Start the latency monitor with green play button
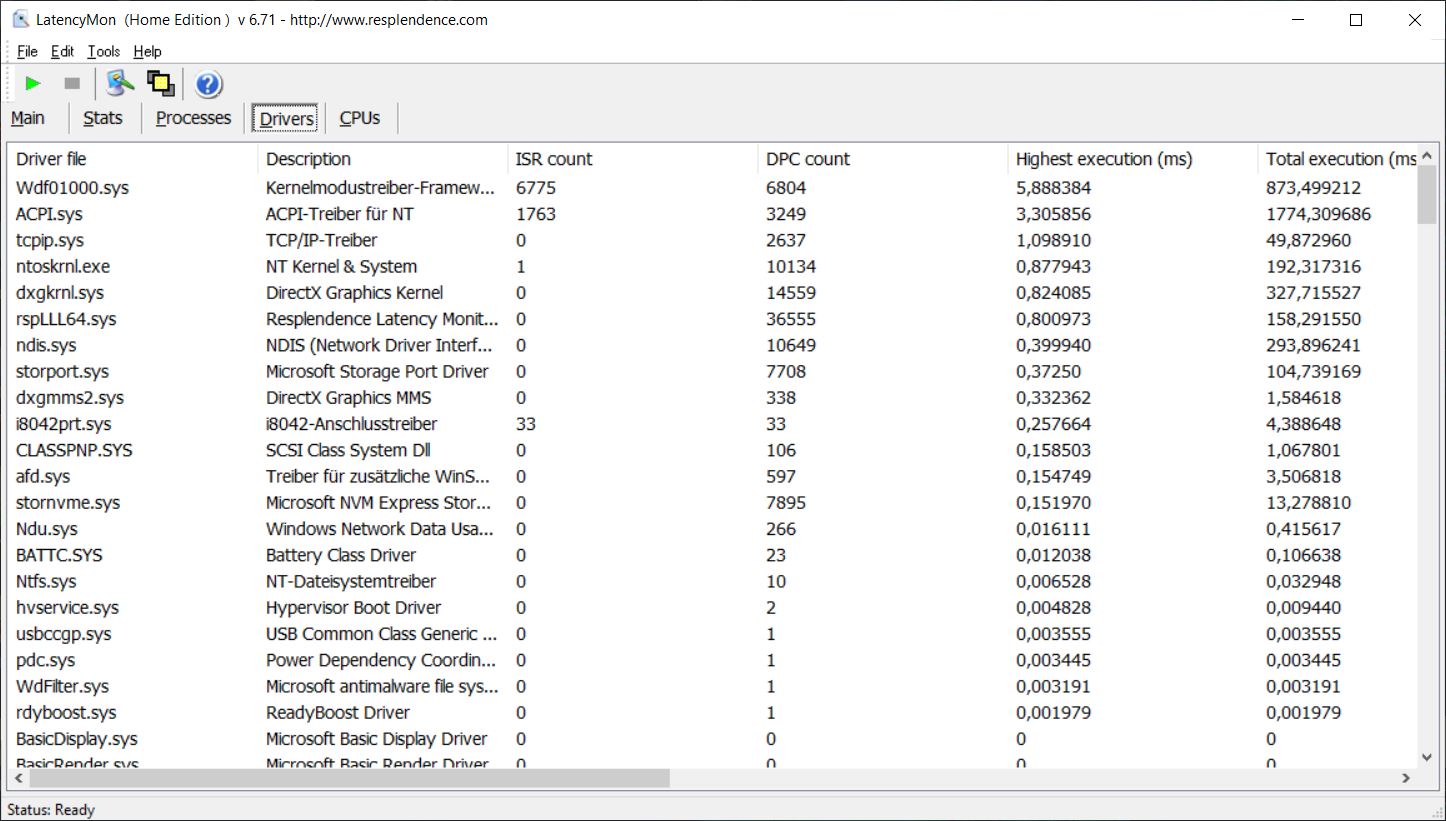 (x=33, y=84)
